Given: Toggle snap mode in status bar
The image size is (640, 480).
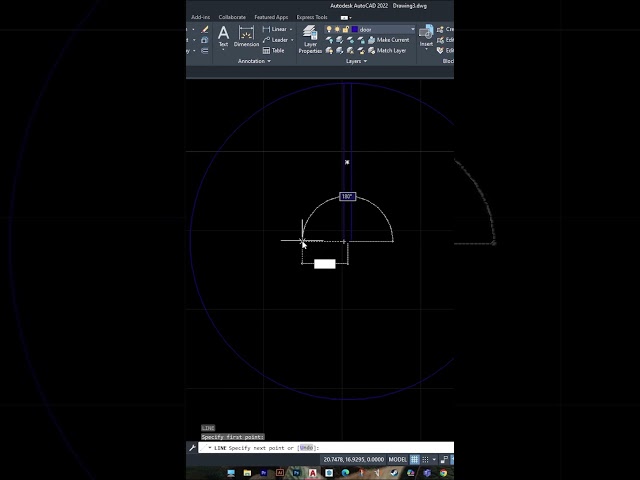Looking at the screenshot, I should click(x=425, y=460).
